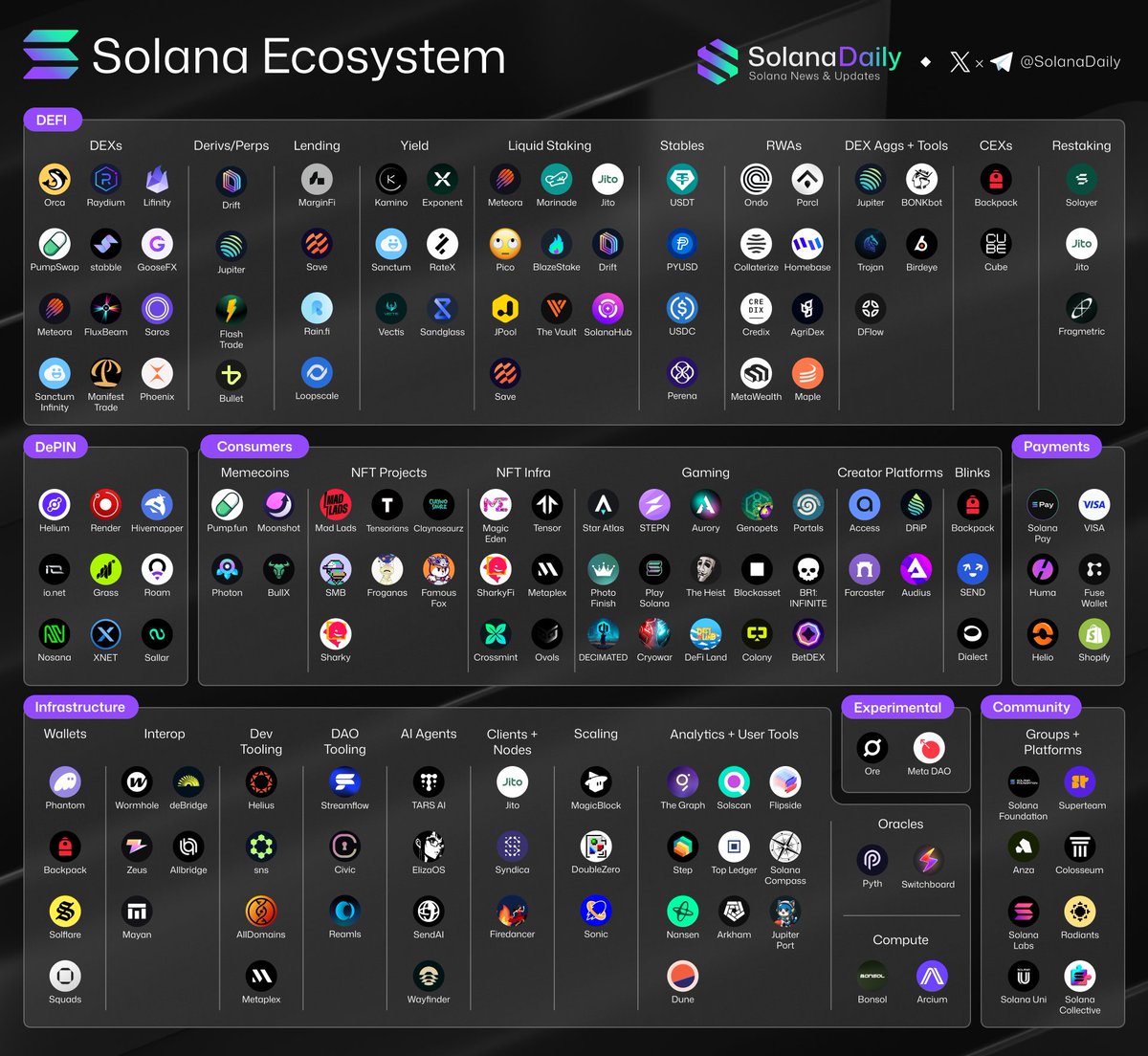1148x1056 pixels.
Task: Click the X logo in header
Action: (960, 62)
